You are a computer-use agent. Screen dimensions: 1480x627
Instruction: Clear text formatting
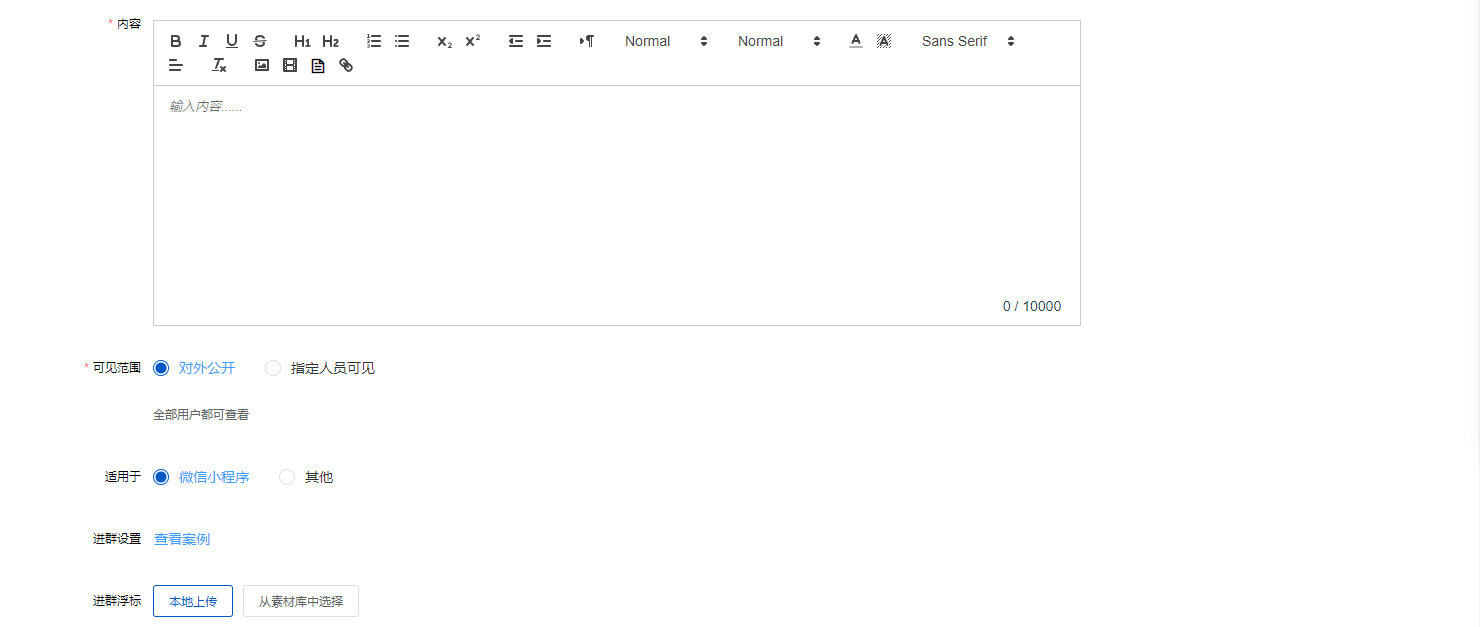[x=219, y=65]
